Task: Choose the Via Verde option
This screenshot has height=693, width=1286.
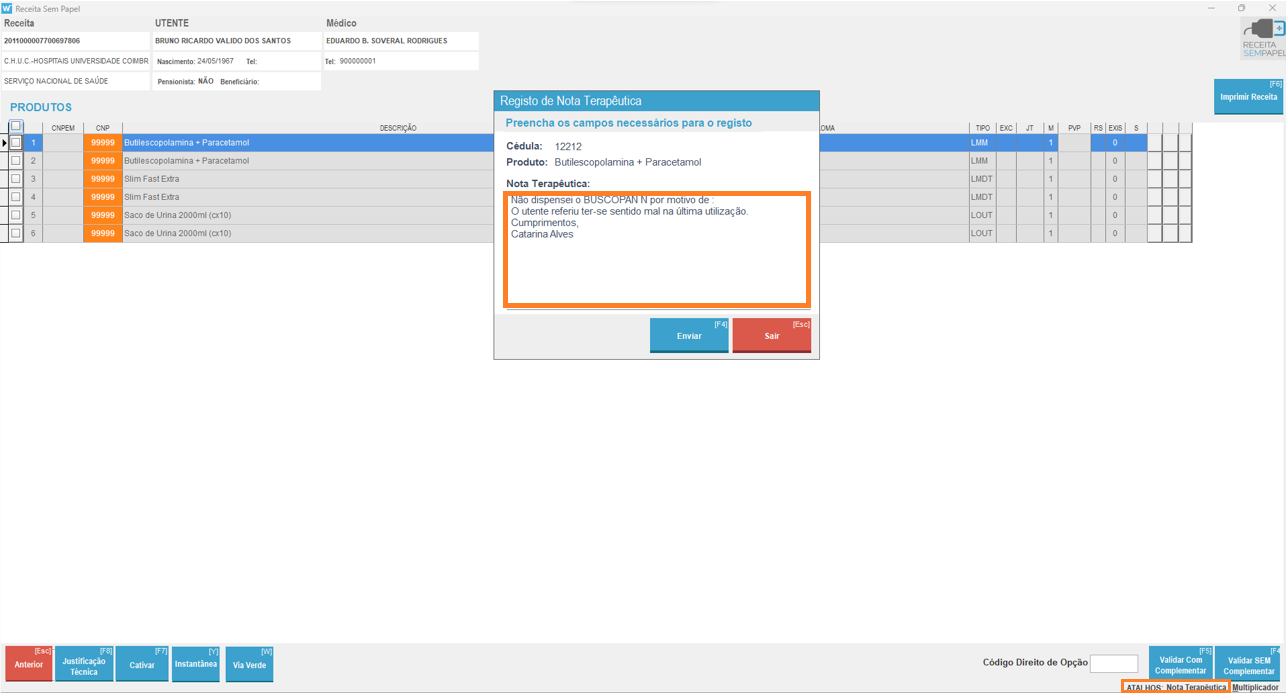Action: pyautogui.click(x=249, y=665)
